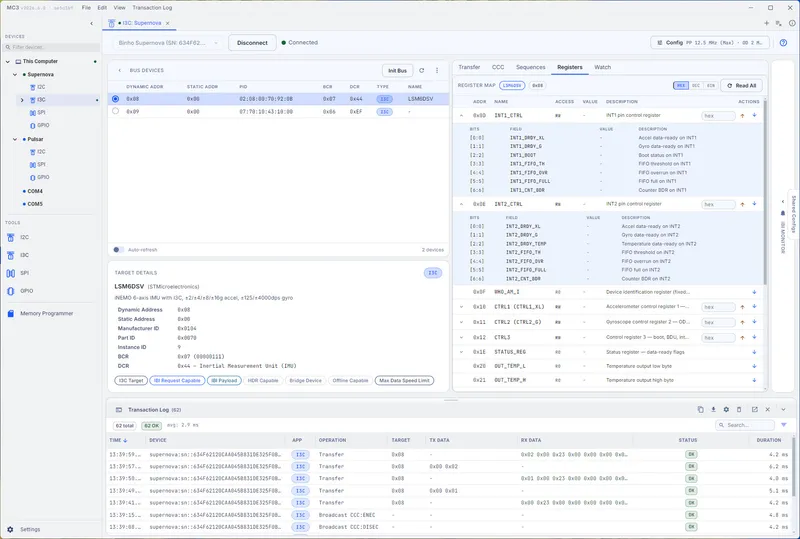
Task: Collapse This Computer tree node
Action: (8, 61)
